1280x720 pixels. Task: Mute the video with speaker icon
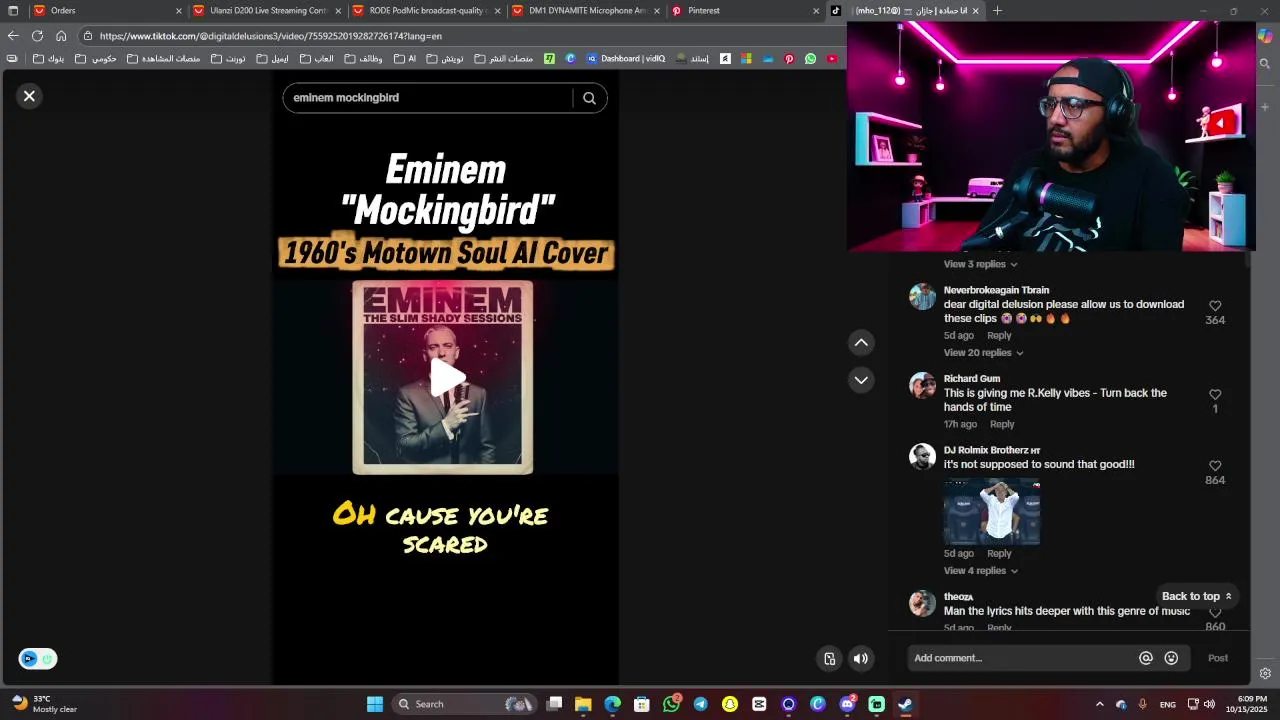coord(860,658)
